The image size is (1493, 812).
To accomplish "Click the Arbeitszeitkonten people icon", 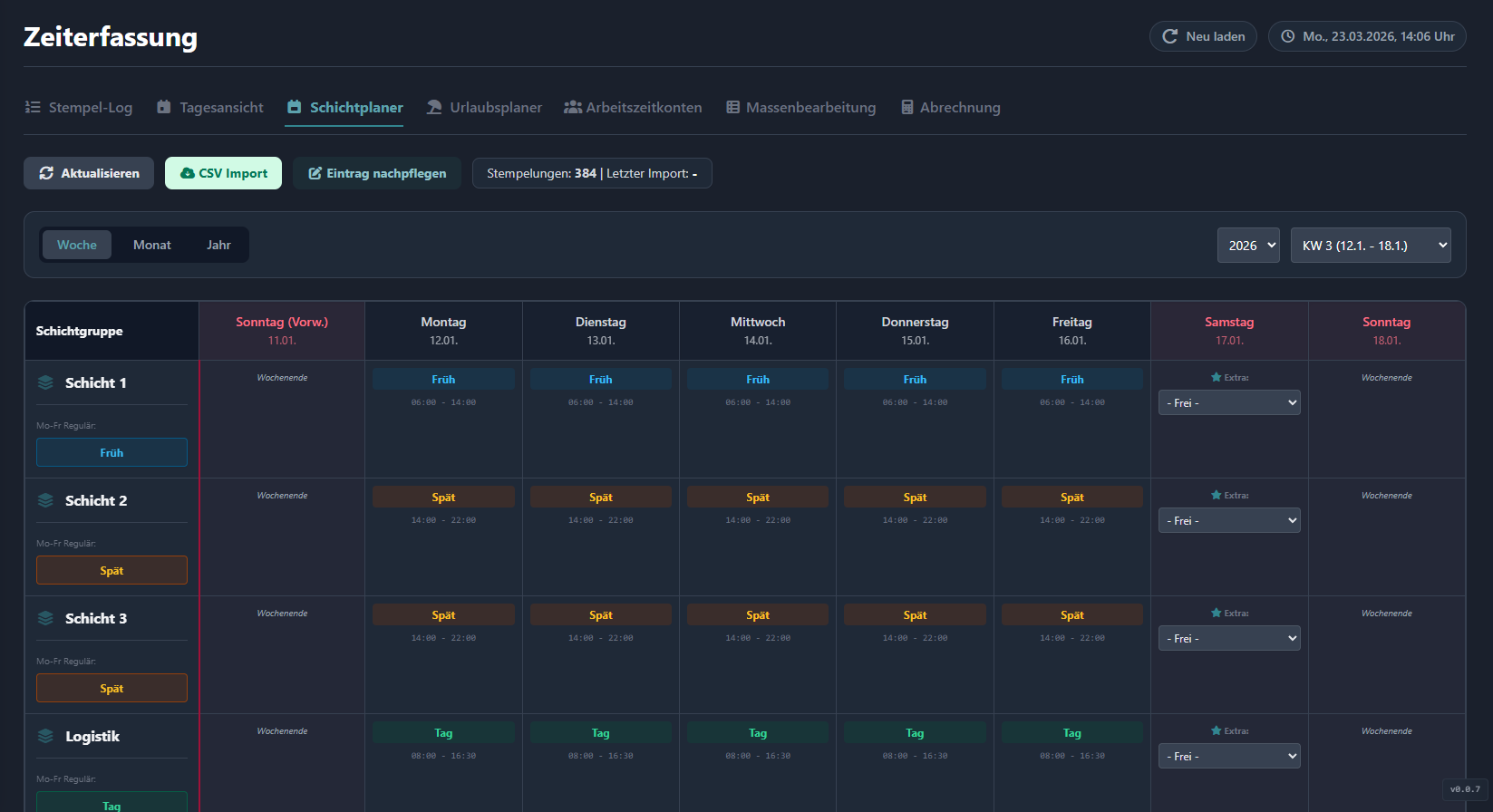I will pyautogui.click(x=573, y=107).
